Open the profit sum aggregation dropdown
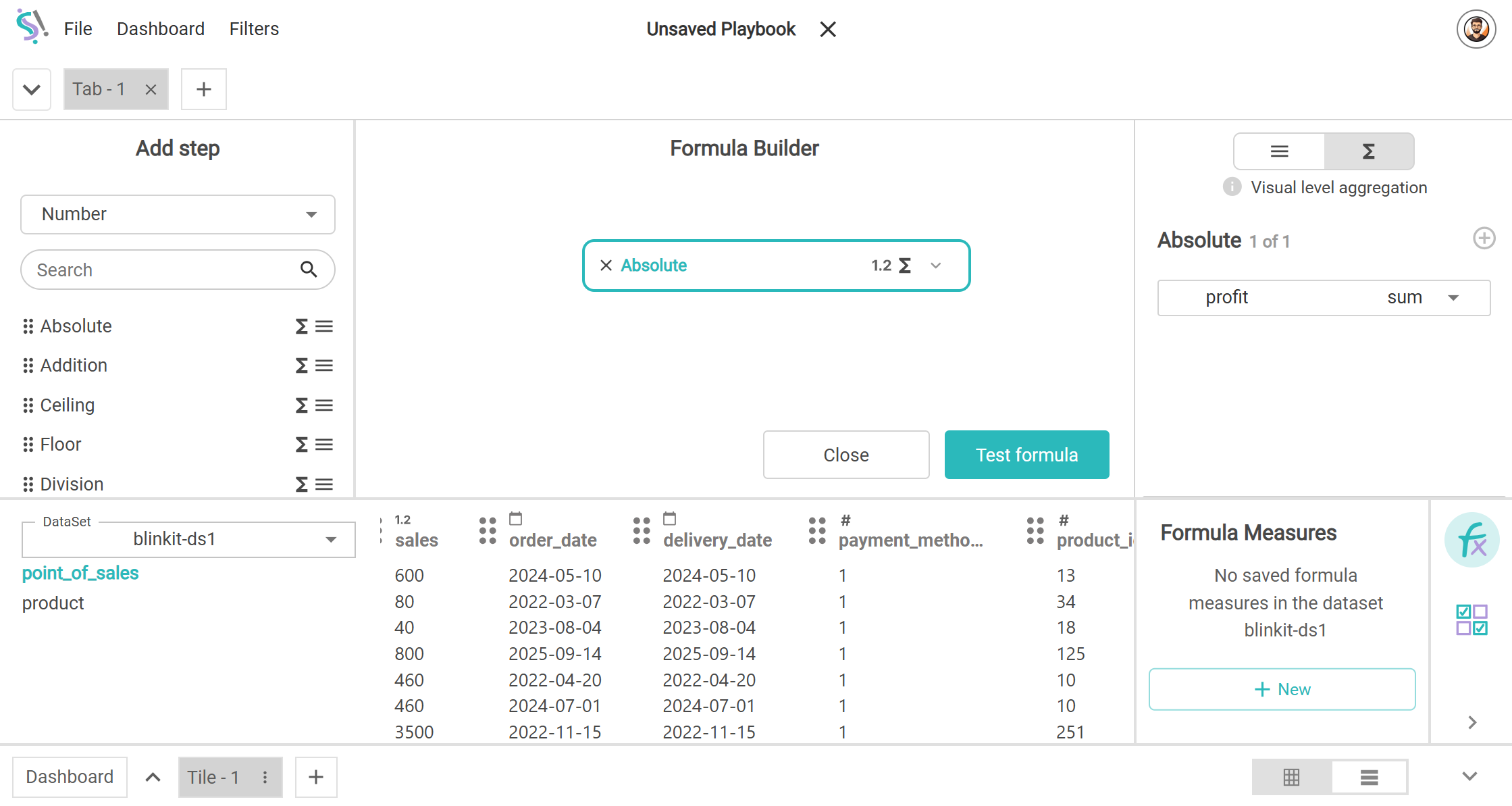 tap(1324, 297)
